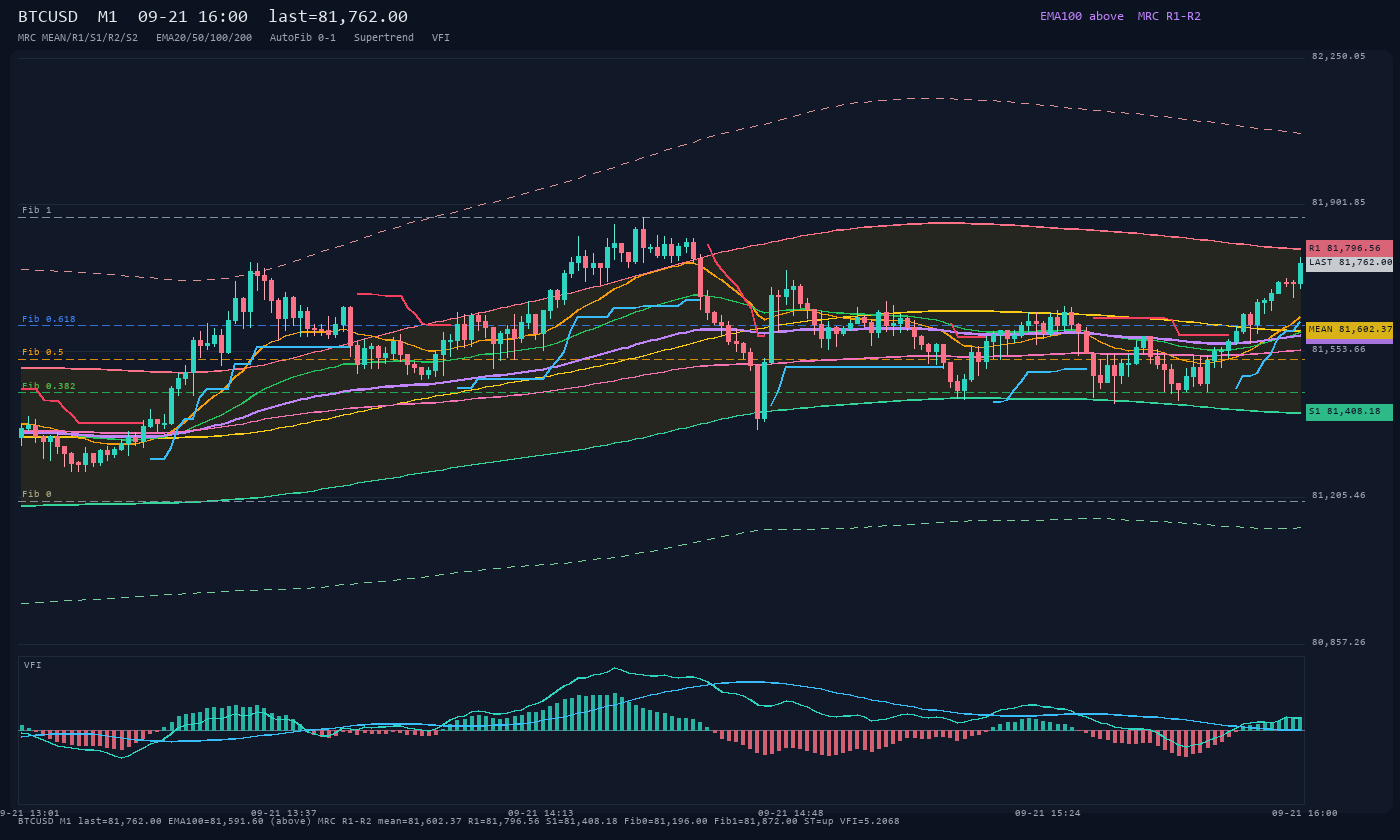
Task: Click the 81,901.85 price axis label
Action: [1338, 202]
